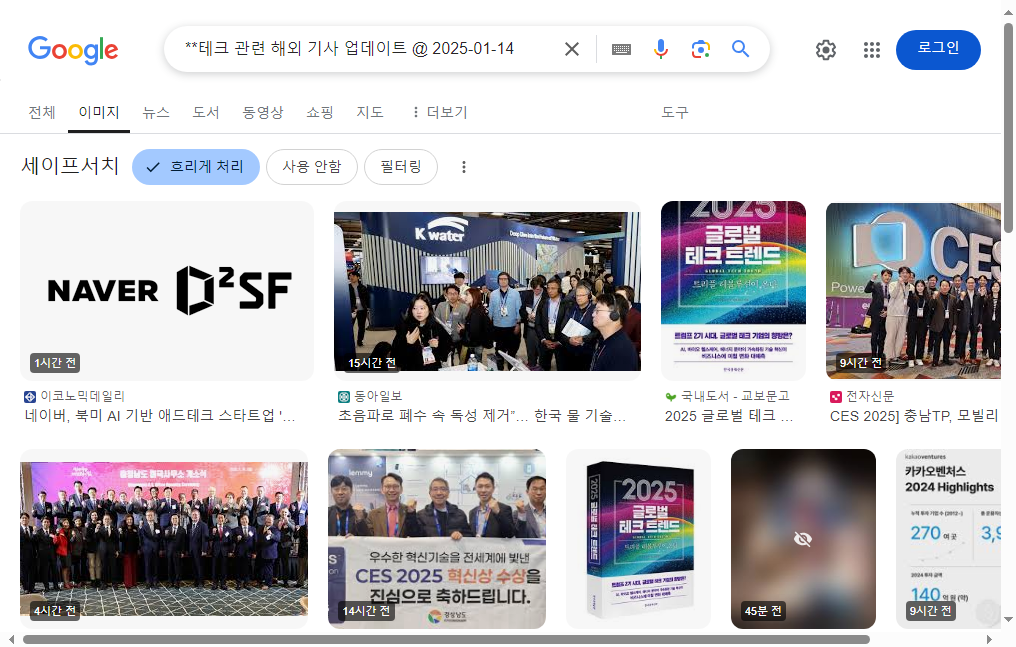Click the 세이프서치 label
The width and height of the screenshot is (1016, 647).
70,166
